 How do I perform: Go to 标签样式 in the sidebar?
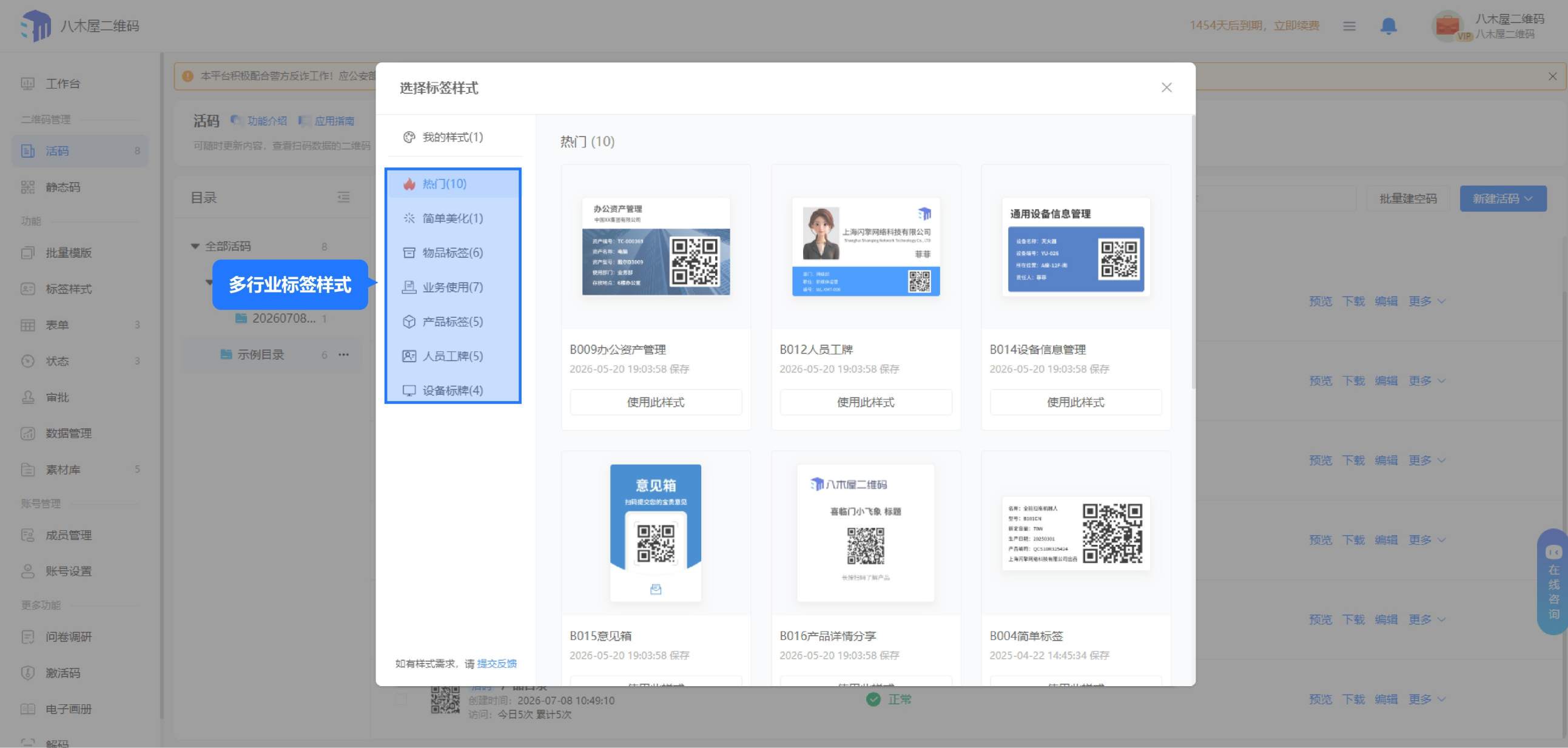point(68,289)
